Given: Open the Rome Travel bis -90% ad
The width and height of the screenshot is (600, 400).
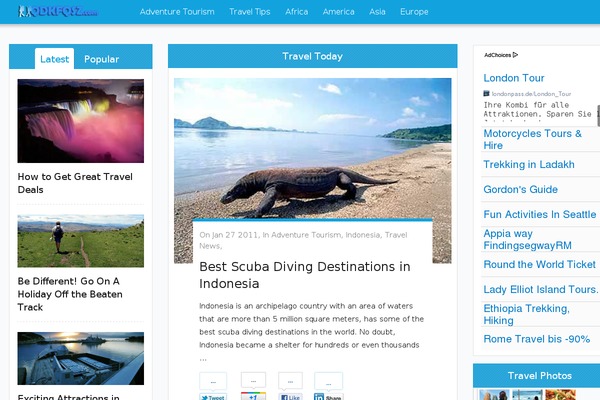Looking at the screenshot, I should (536, 339).
